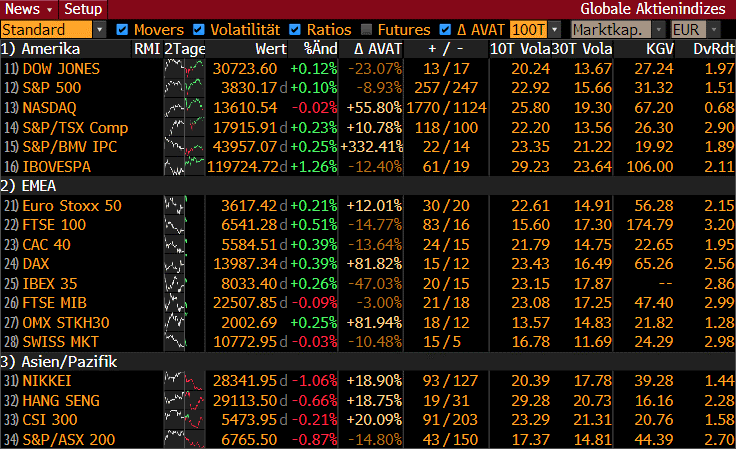
Task: Click FTSE 100 KGV value 174.79
Action: pyautogui.click(x=650, y=225)
